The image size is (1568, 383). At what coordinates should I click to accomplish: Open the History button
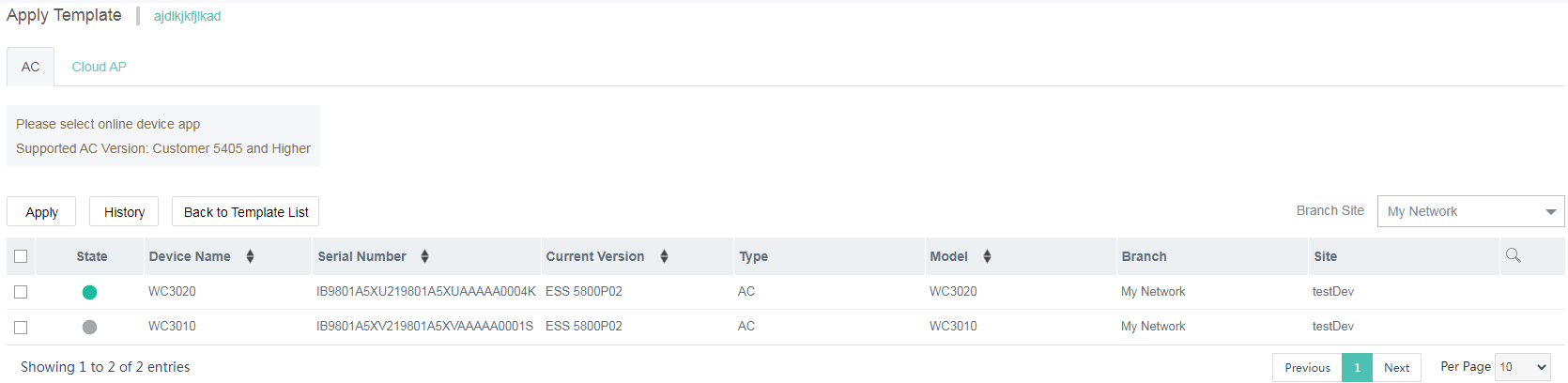[124, 212]
